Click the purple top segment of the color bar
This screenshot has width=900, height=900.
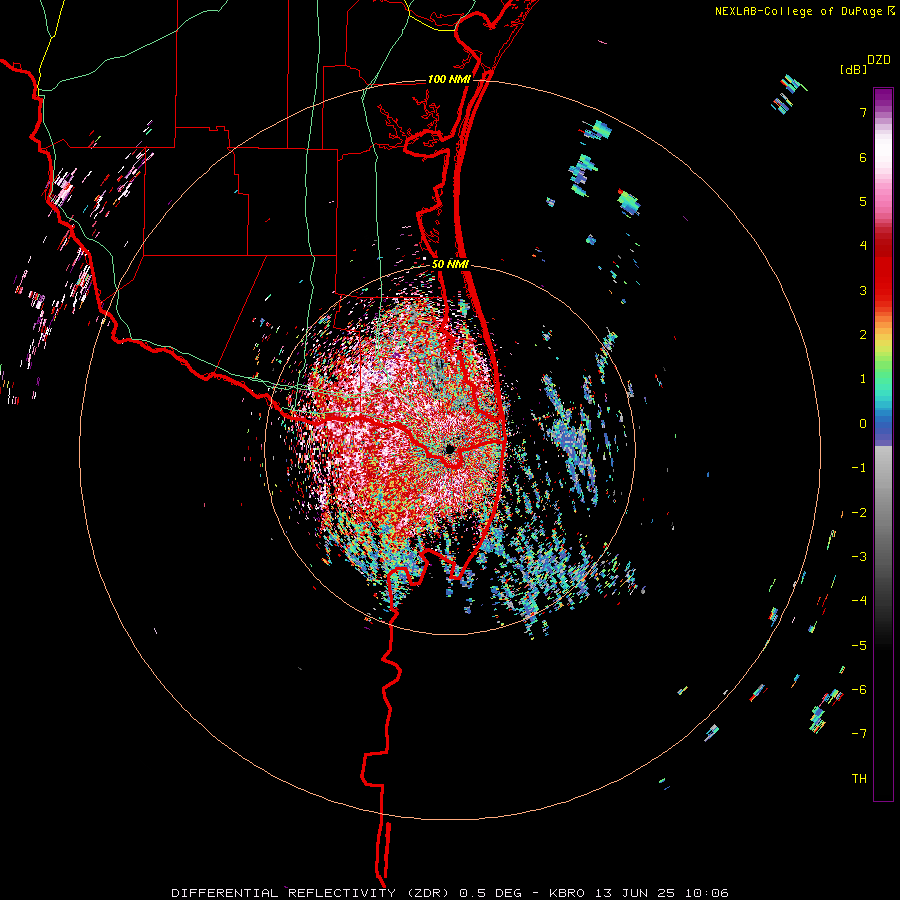point(883,98)
